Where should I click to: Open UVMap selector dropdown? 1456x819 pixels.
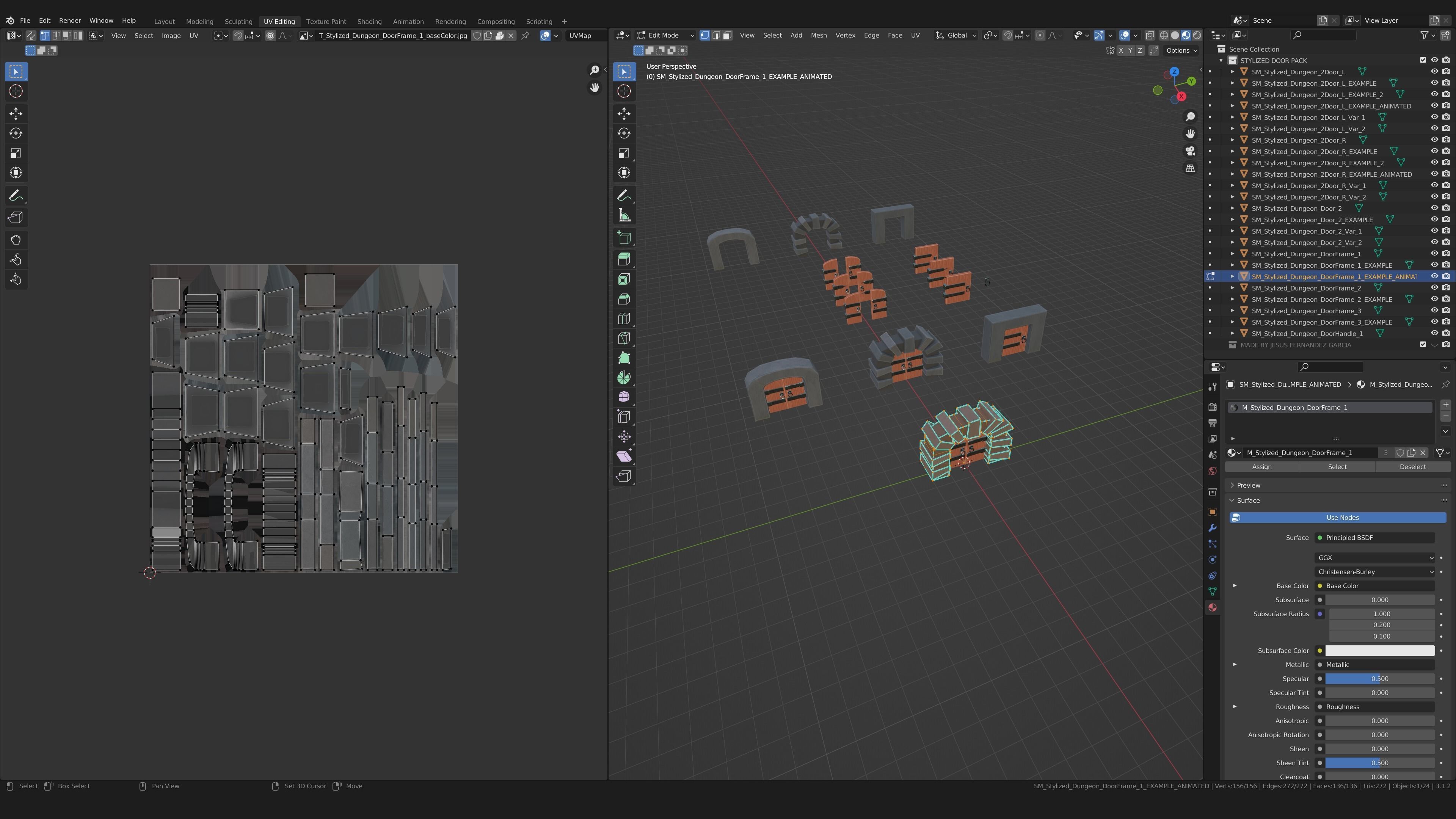pyautogui.click(x=585, y=35)
